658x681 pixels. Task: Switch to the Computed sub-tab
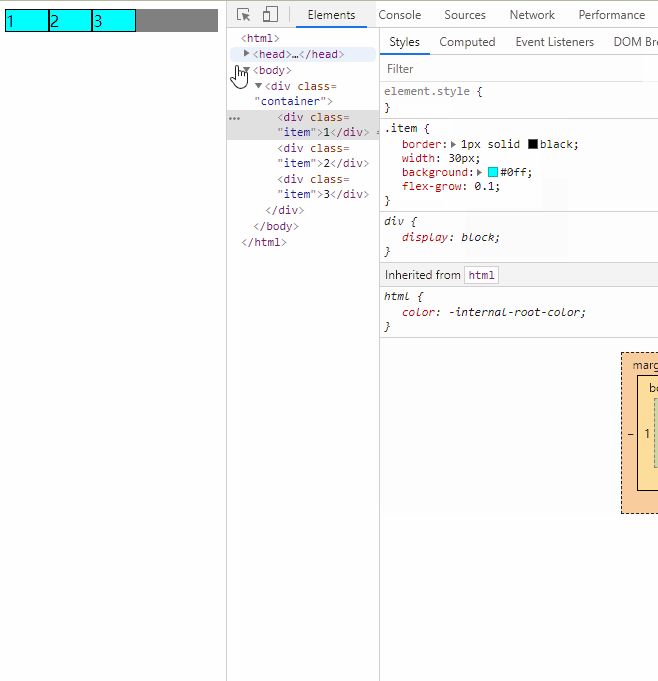467,42
